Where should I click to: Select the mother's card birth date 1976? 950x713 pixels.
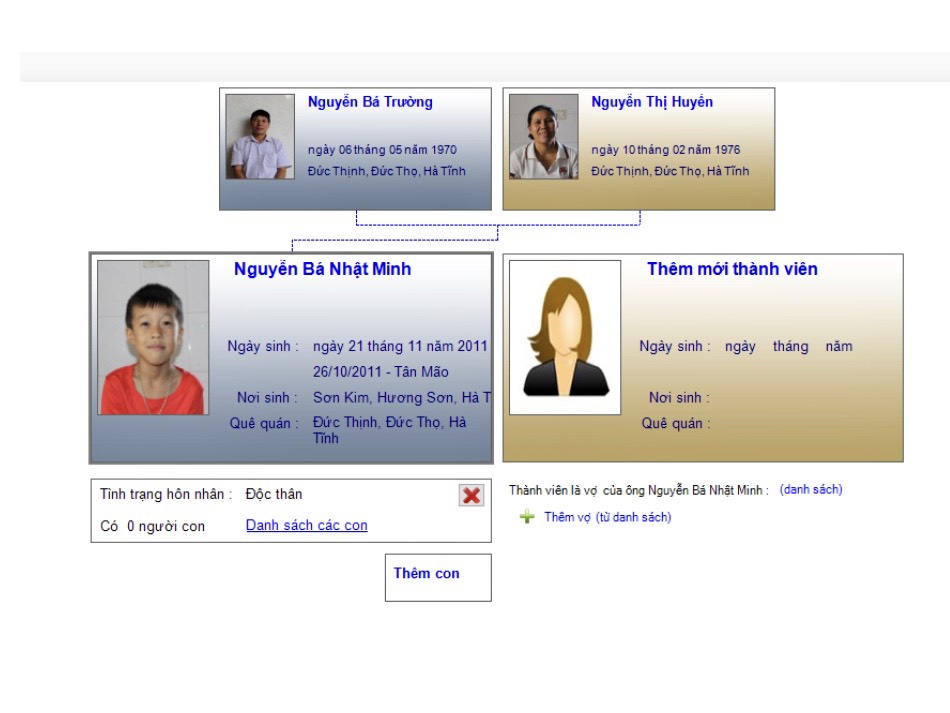pos(666,150)
